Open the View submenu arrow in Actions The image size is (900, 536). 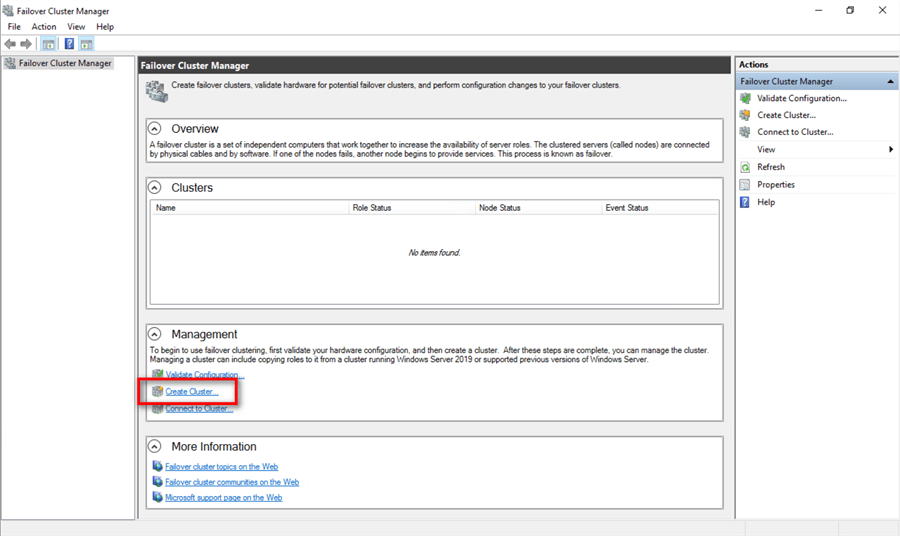click(x=890, y=150)
